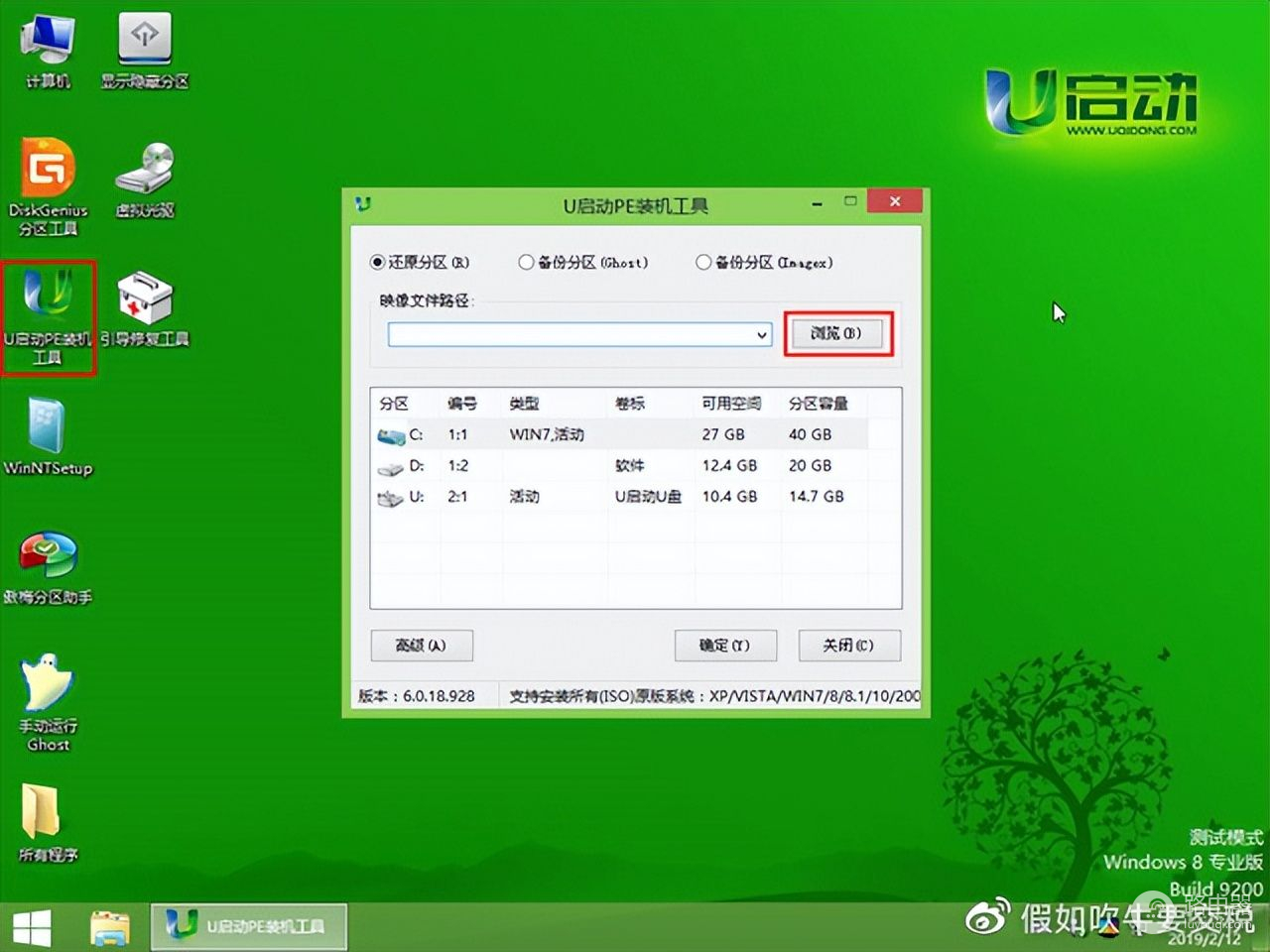Select the WIN7,活动 type cell
Image resolution: width=1270 pixels, height=952 pixels.
coord(547,434)
